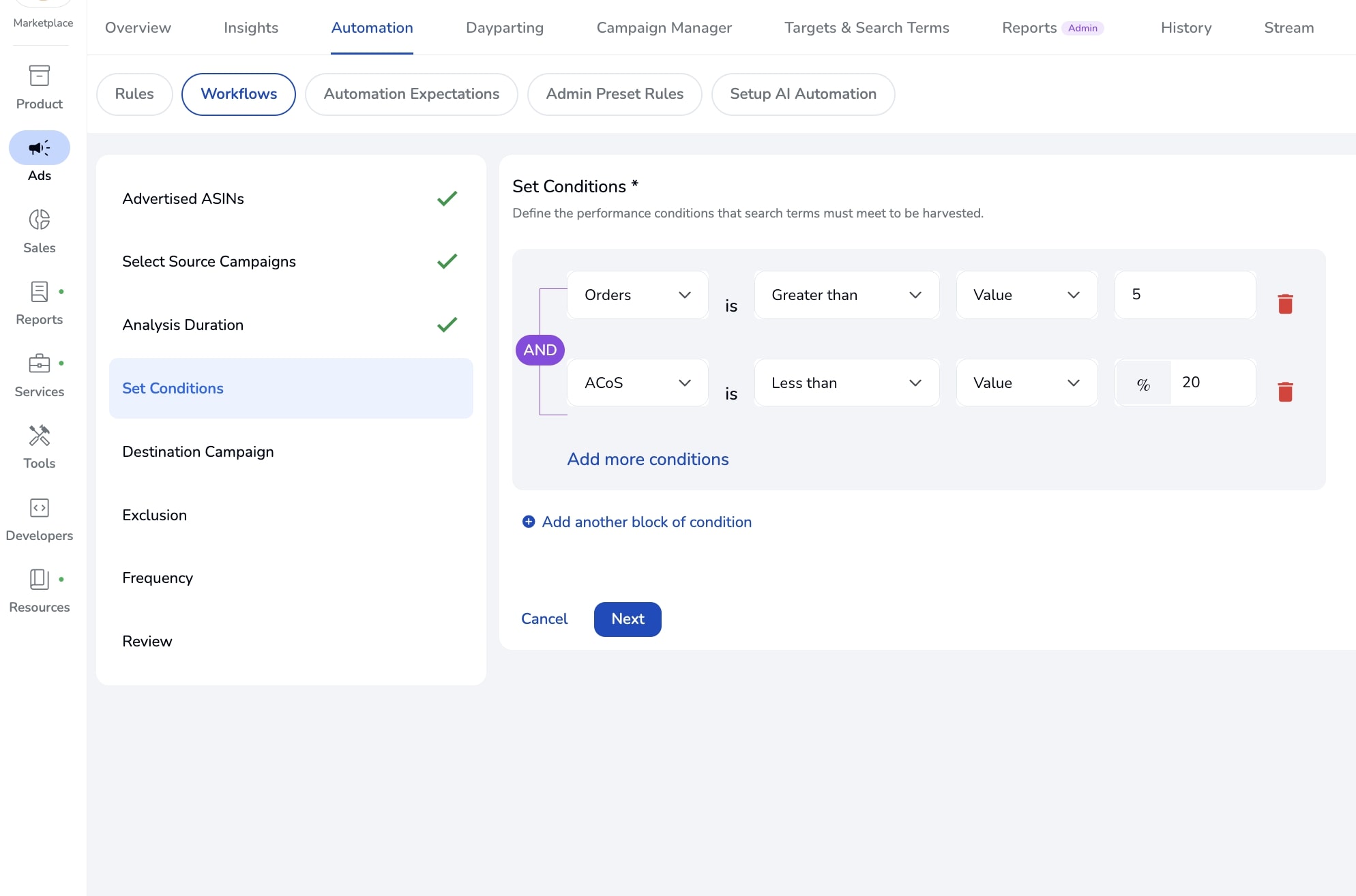This screenshot has height=896, width=1356.
Task: Open Setup AI Automation pill
Action: click(803, 94)
